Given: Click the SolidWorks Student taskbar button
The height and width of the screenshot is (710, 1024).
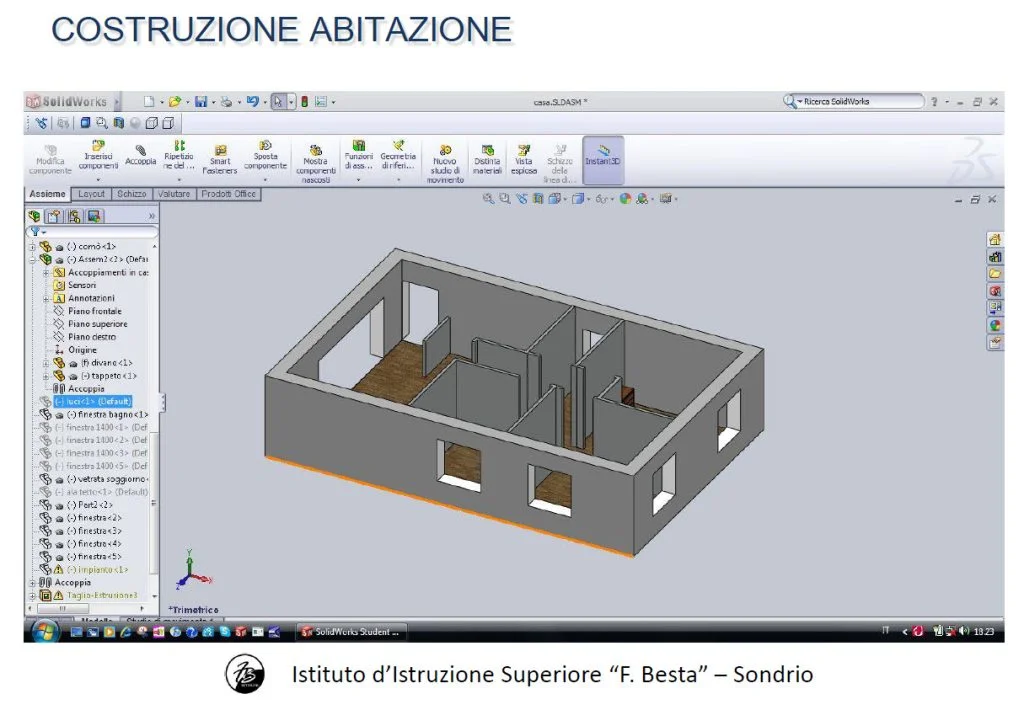Looking at the screenshot, I should click(x=350, y=631).
